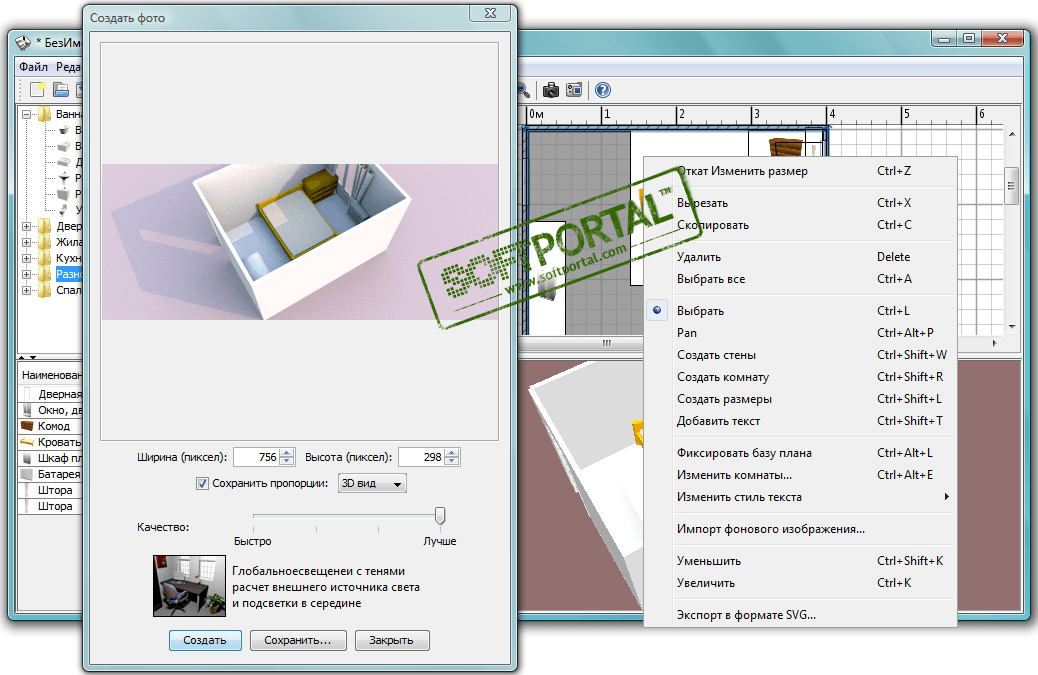This screenshot has height=675, width=1038.
Task: Expand the Спал category tree node
Action: click(x=26, y=290)
